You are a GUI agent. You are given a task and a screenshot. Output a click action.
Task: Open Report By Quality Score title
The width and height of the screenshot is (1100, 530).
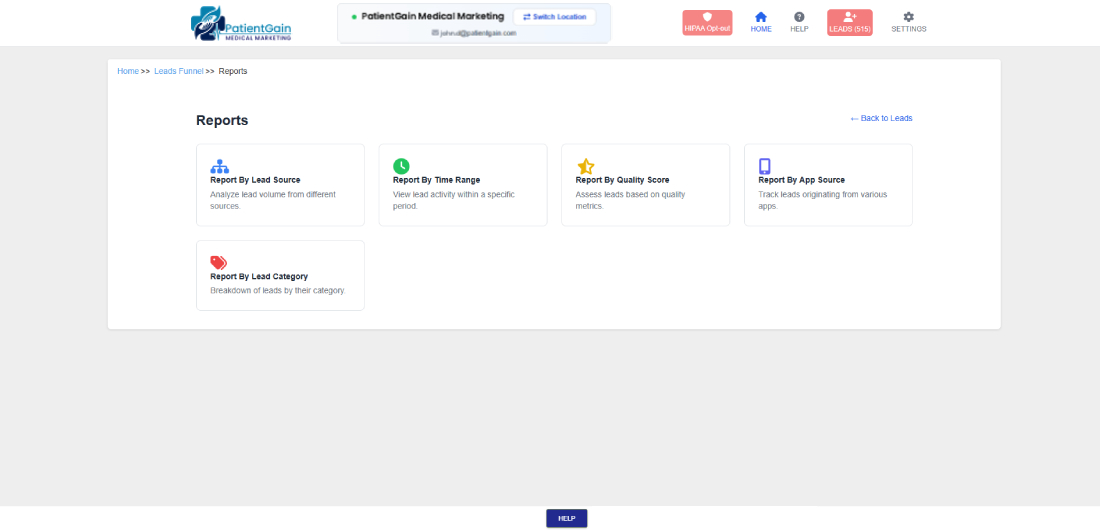622,180
